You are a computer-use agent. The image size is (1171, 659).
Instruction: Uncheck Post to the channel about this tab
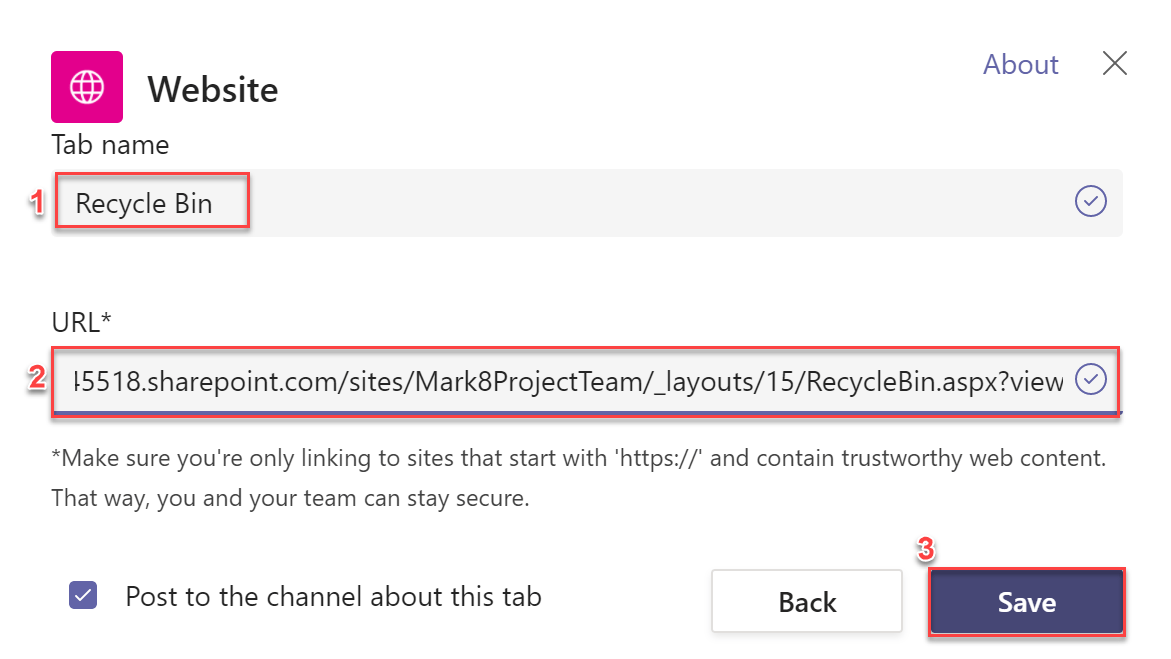[x=83, y=595]
